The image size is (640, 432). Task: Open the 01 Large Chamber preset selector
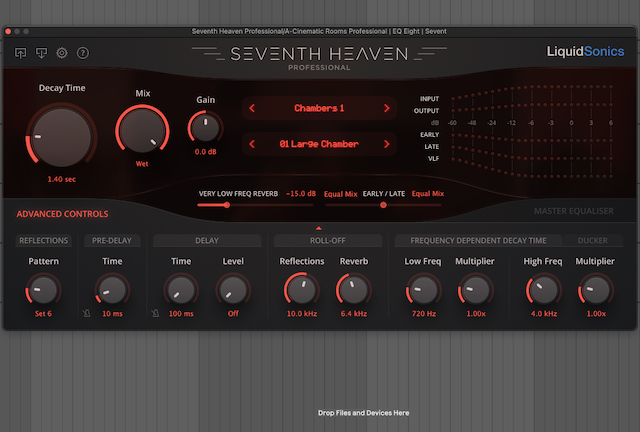coord(319,144)
